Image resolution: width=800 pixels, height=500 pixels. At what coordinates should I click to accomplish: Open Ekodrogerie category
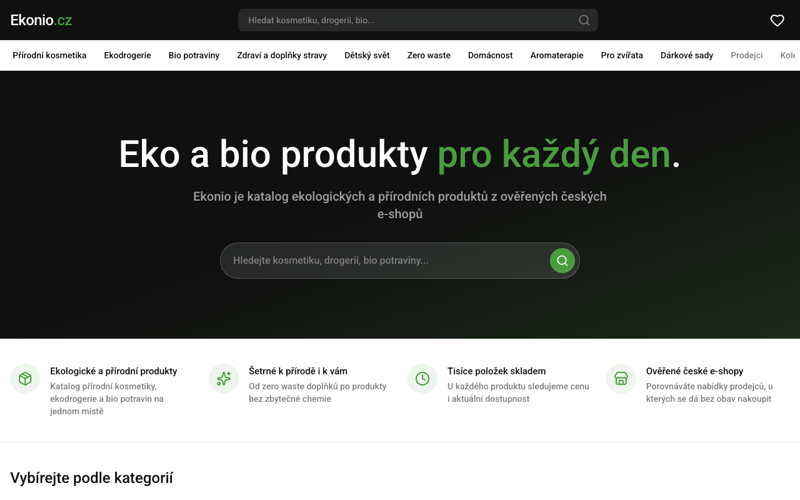[128, 55]
